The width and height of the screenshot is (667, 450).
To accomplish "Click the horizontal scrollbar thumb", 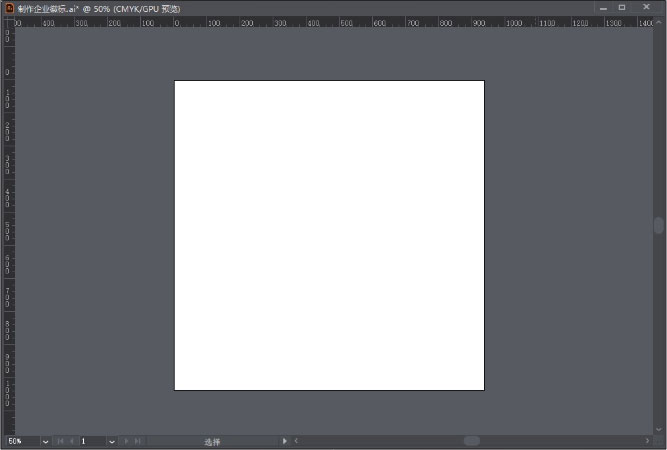I will pyautogui.click(x=471, y=441).
